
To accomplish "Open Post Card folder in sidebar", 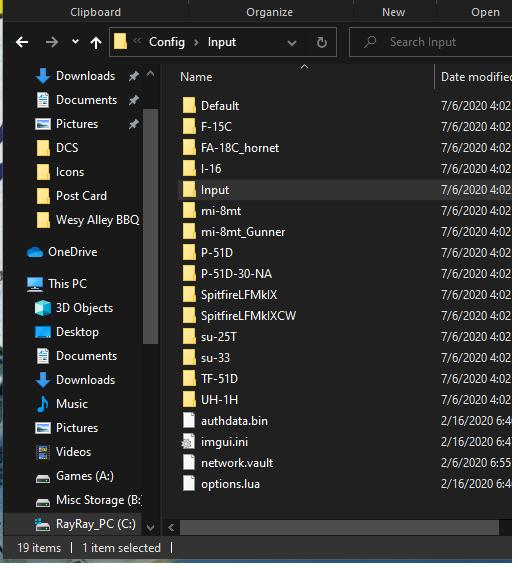I will [x=72, y=196].
